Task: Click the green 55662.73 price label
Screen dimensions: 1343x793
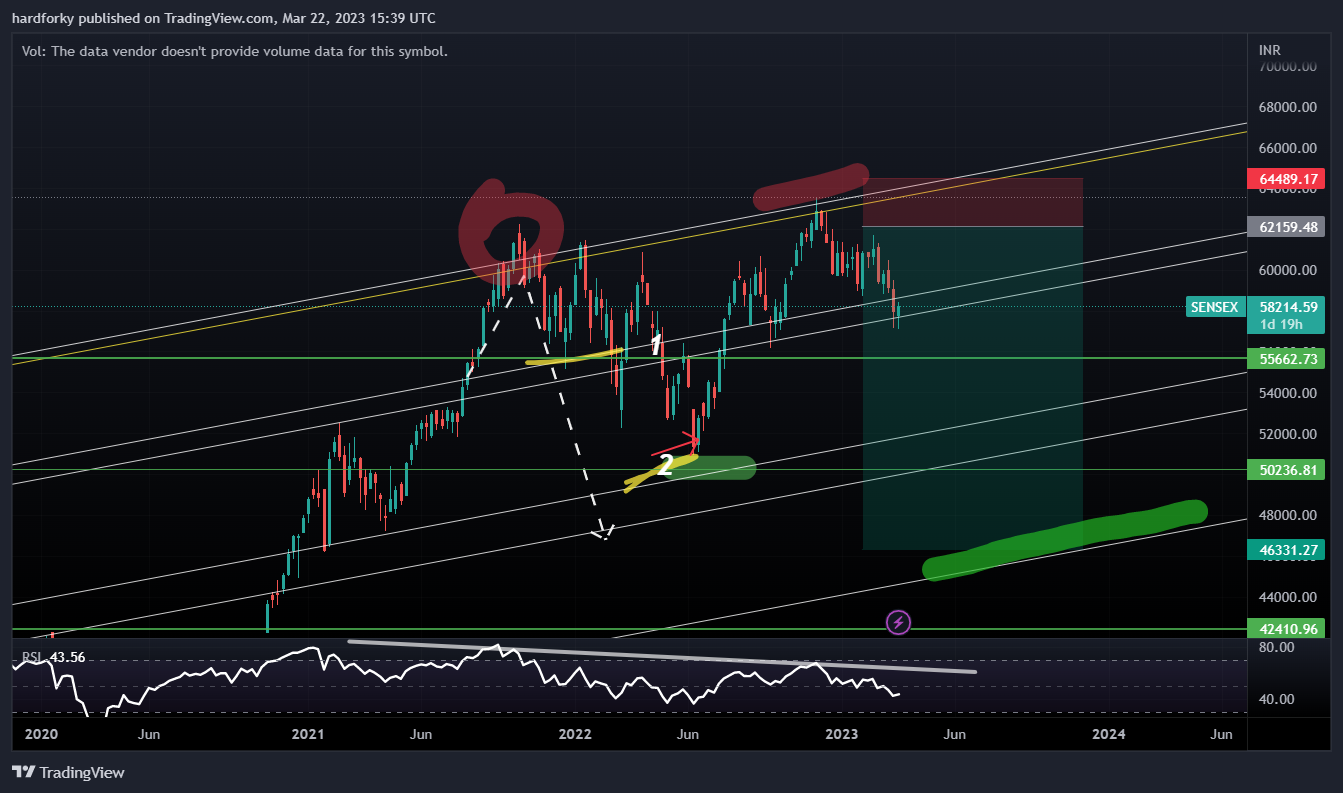Action: coord(1286,358)
